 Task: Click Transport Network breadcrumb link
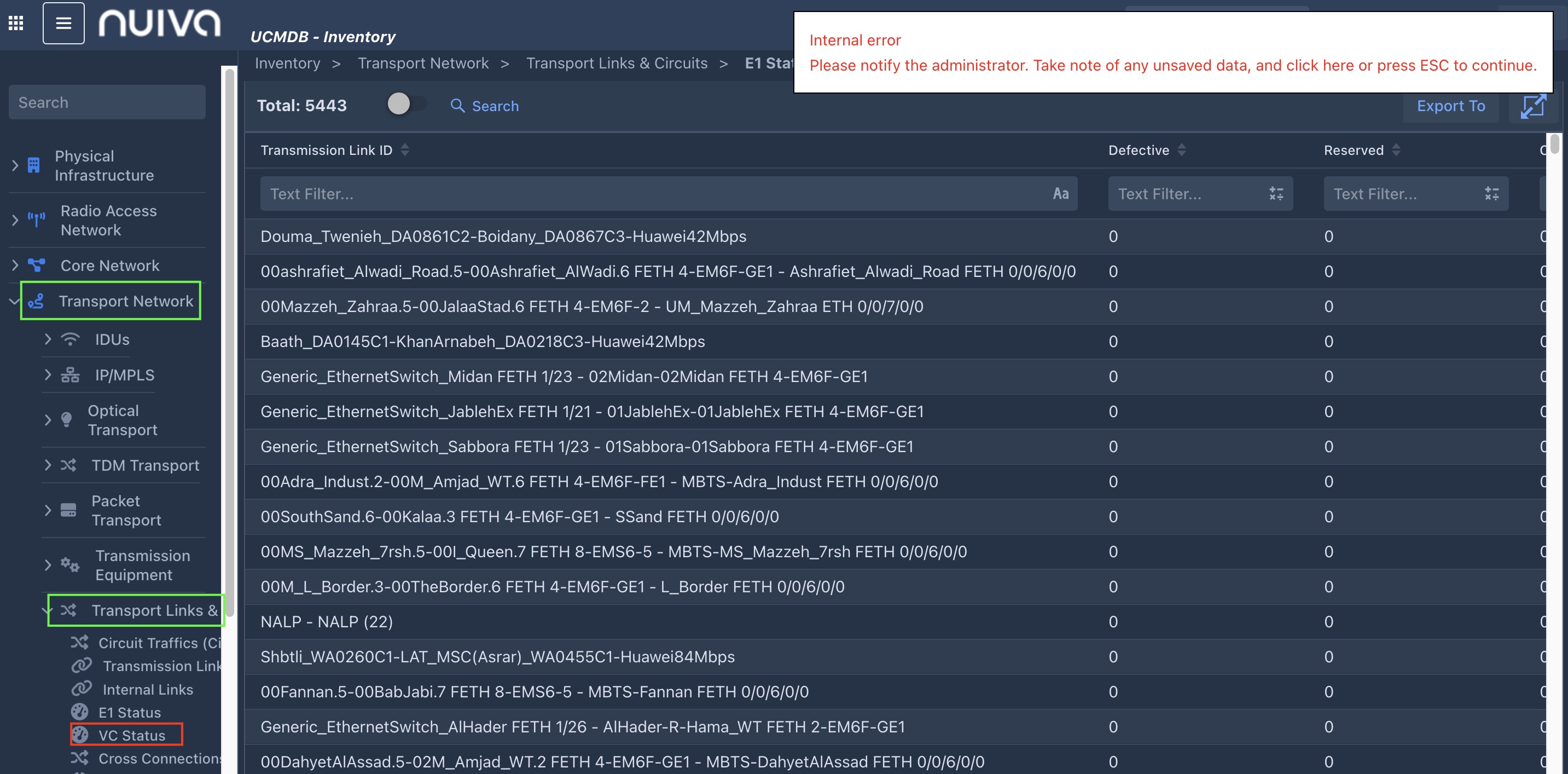[422, 63]
